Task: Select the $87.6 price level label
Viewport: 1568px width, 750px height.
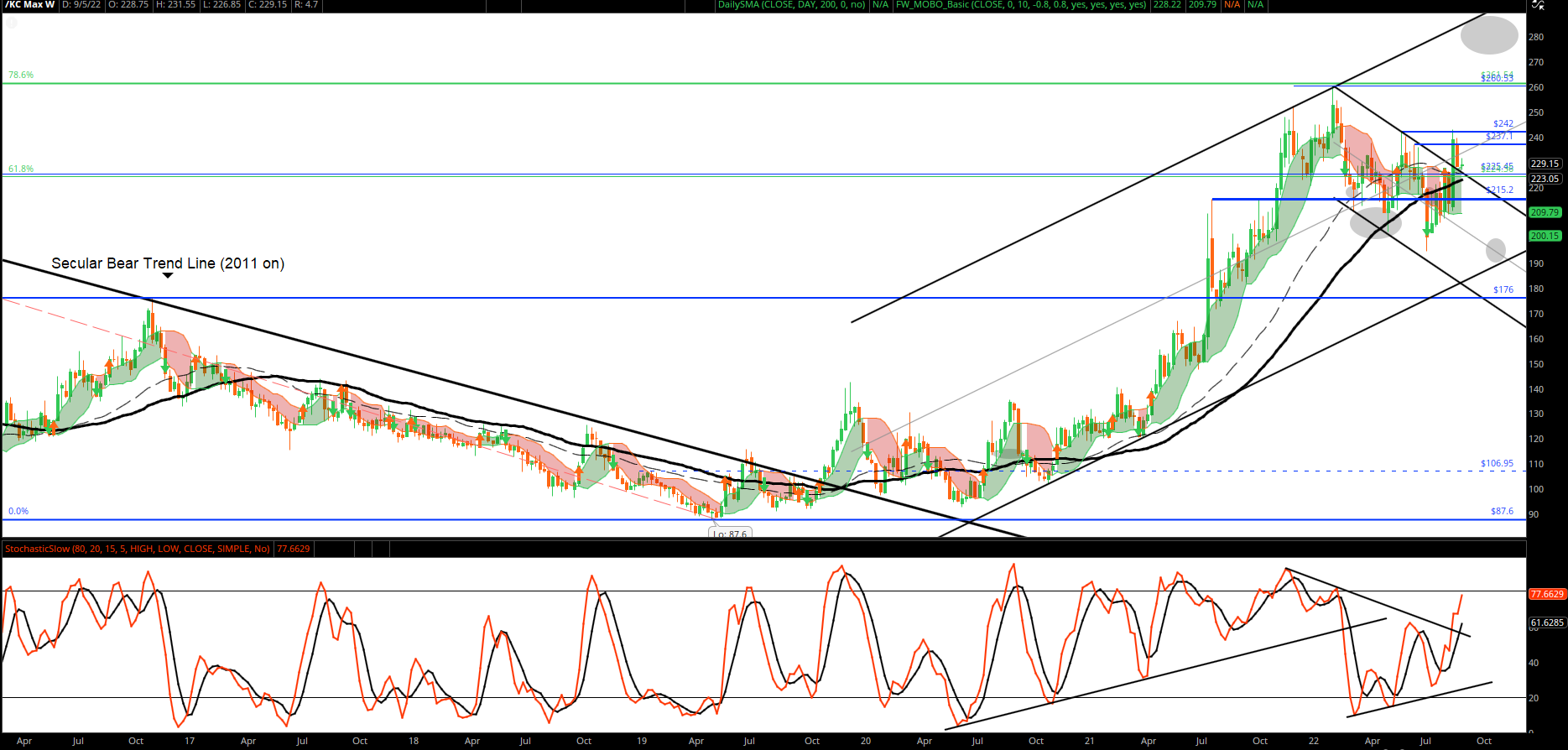Action: tap(1502, 511)
